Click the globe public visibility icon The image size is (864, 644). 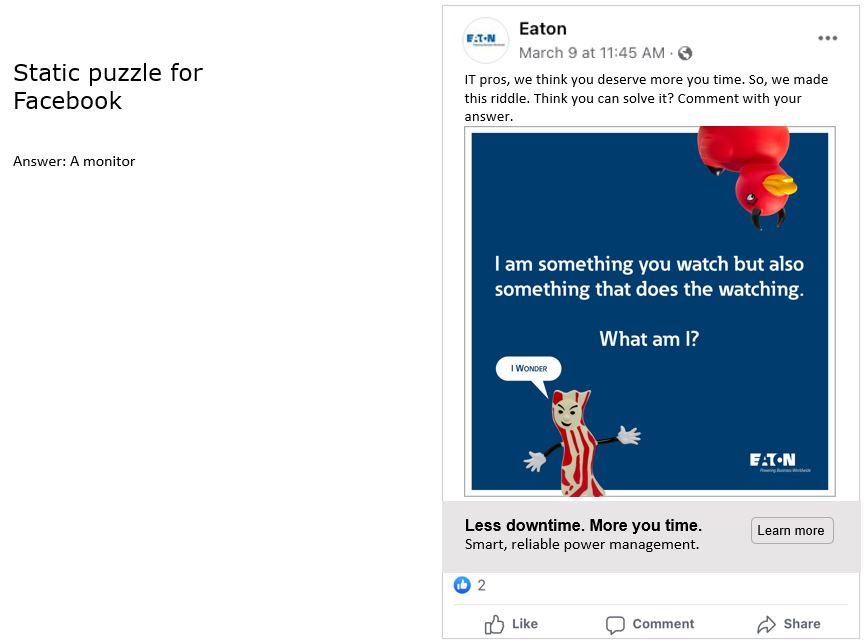[x=685, y=53]
